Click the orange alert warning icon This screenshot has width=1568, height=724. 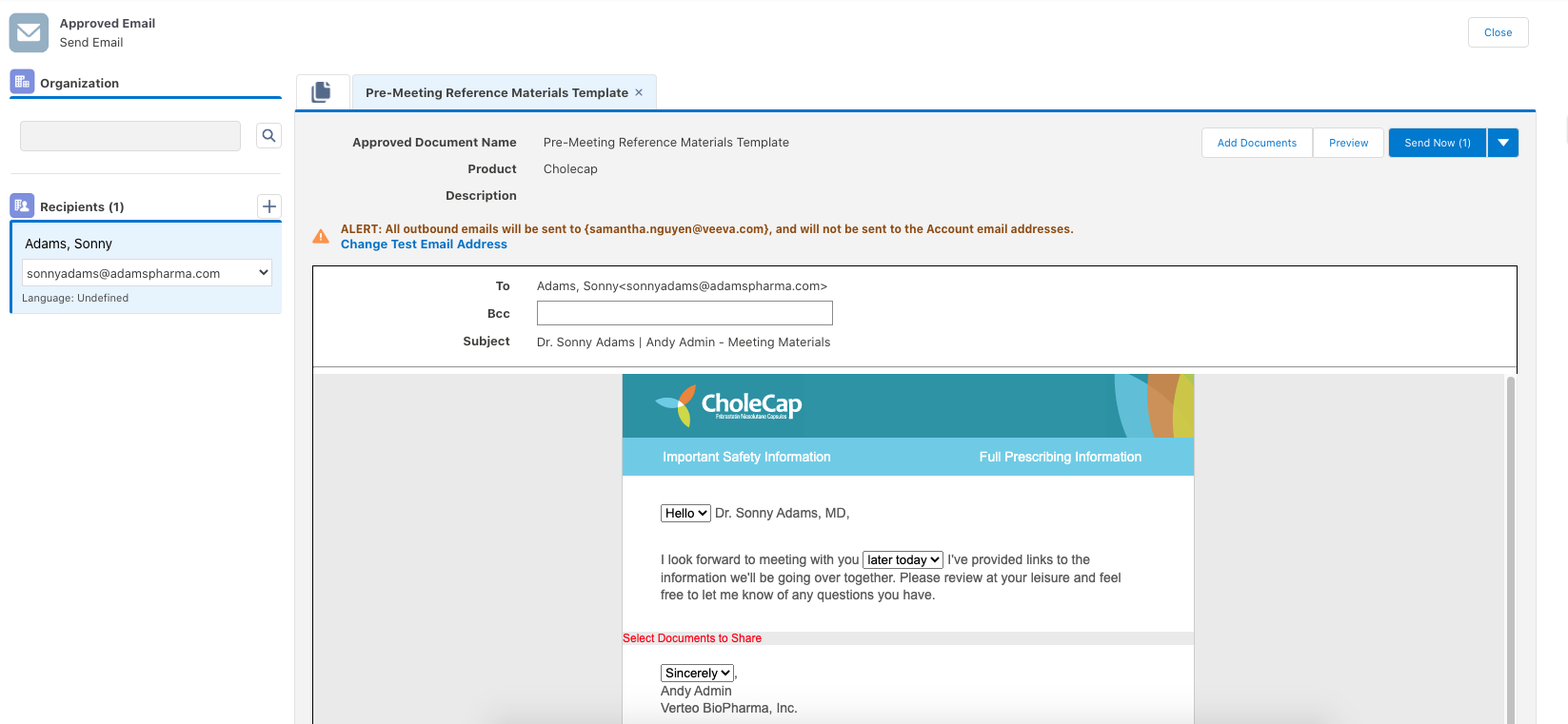click(322, 236)
